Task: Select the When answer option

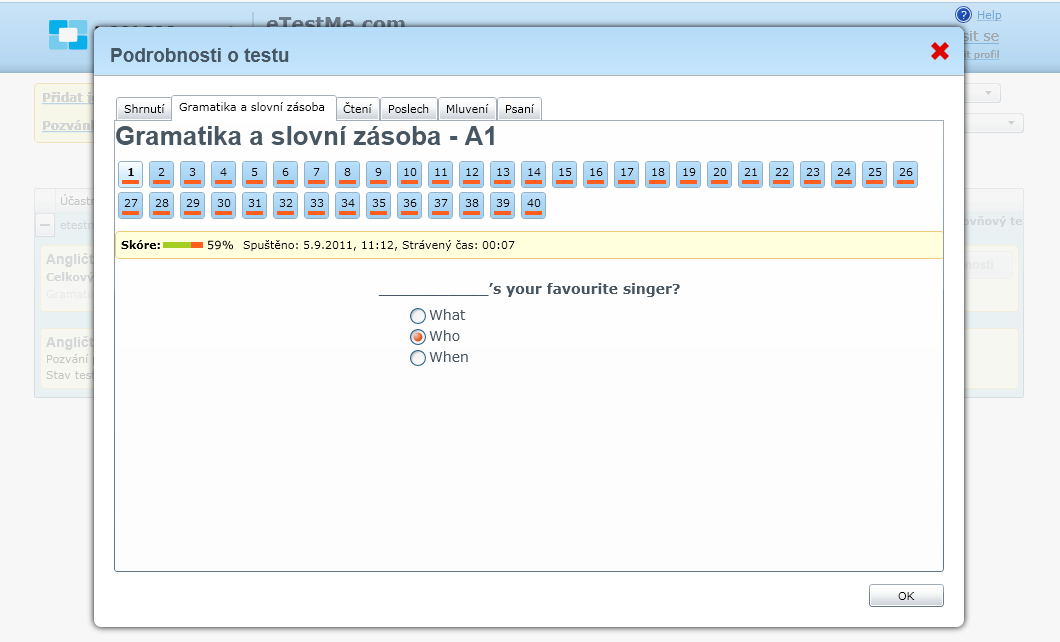Action: pyautogui.click(x=418, y=357)
